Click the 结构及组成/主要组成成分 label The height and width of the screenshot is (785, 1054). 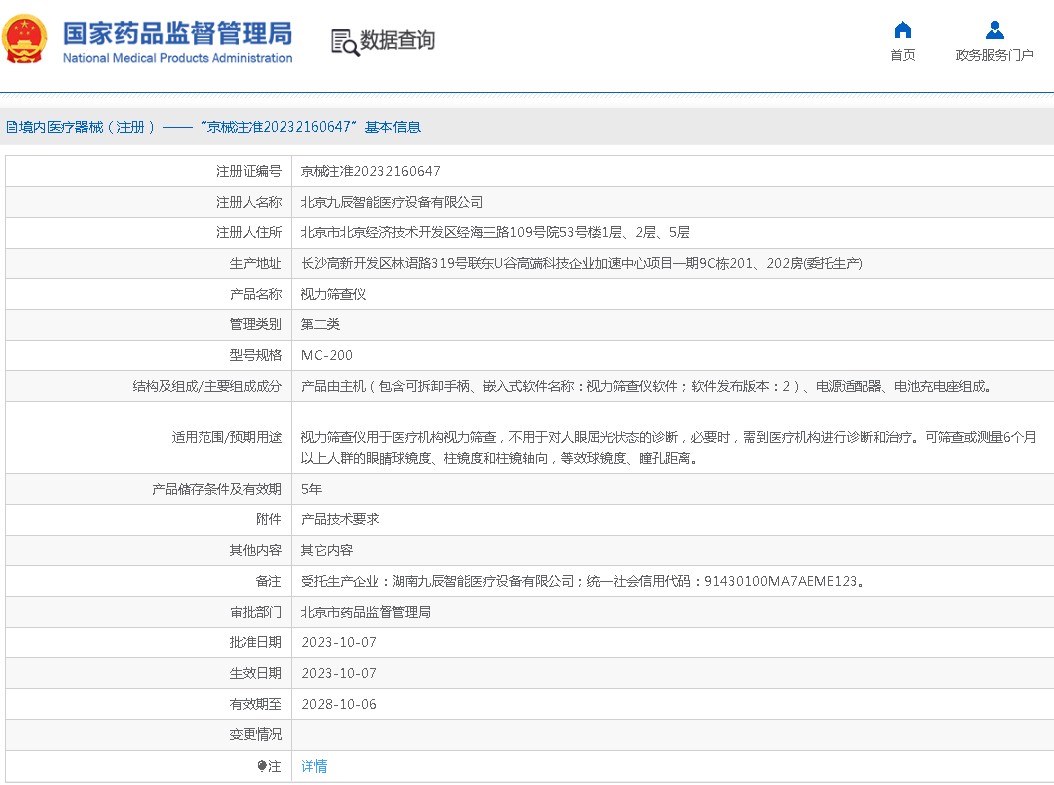click(207, 386)
